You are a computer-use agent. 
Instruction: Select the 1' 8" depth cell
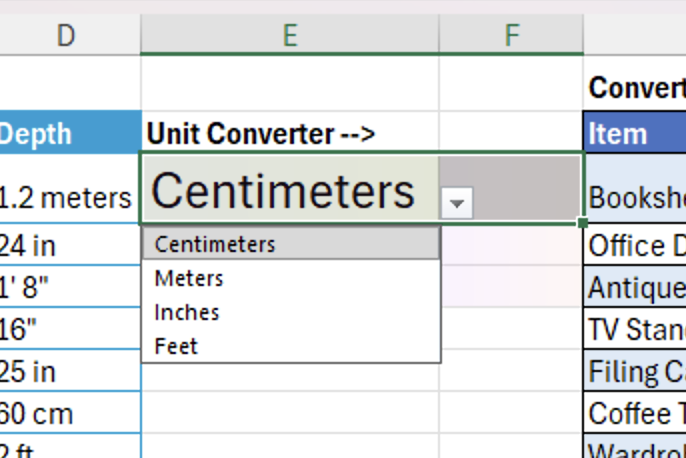70,287
